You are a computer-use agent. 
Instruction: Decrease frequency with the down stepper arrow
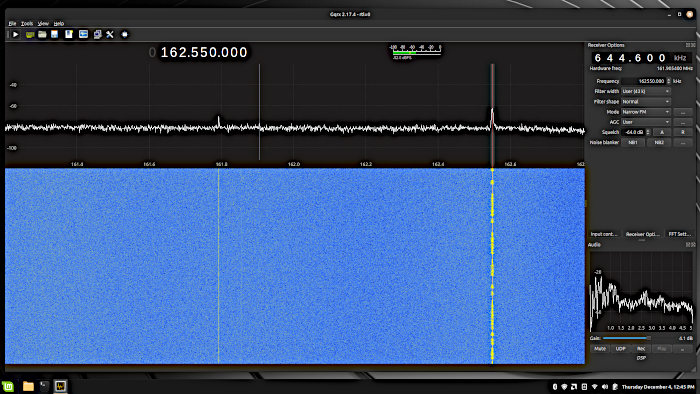pos(668,83)
